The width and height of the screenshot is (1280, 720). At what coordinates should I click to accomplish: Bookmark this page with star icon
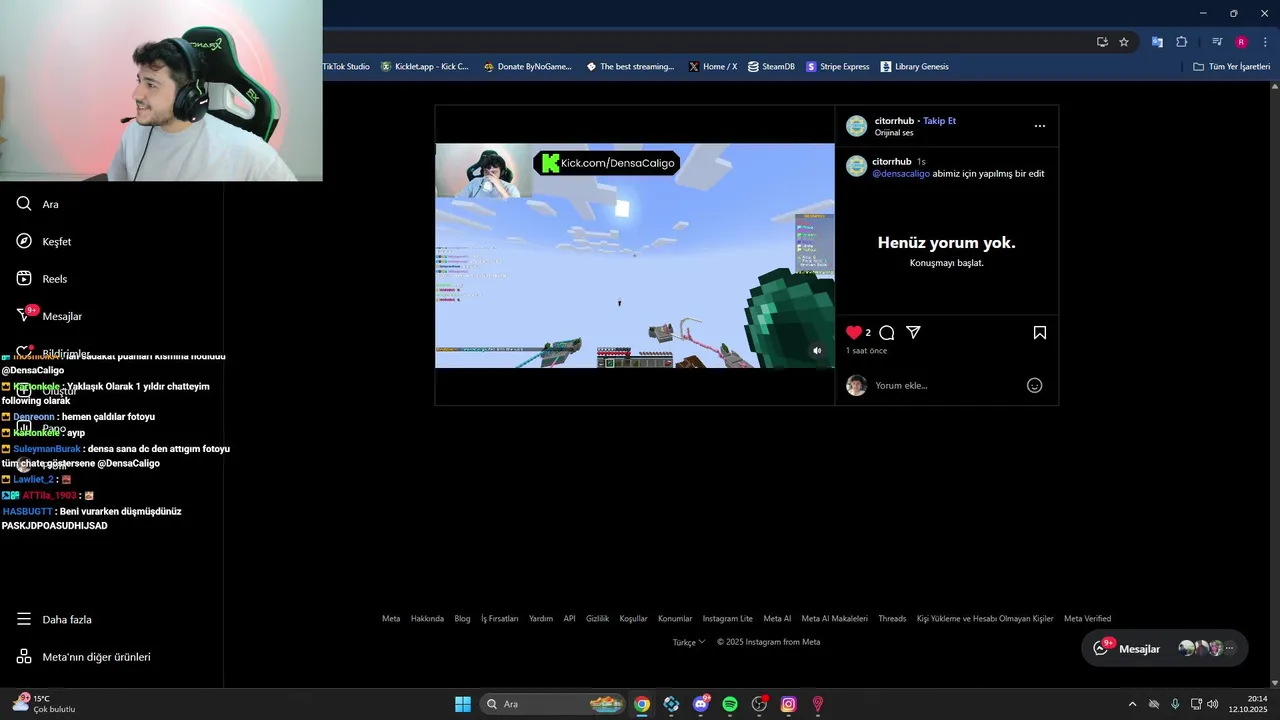pyautogui.click(x=1124, y=42)
